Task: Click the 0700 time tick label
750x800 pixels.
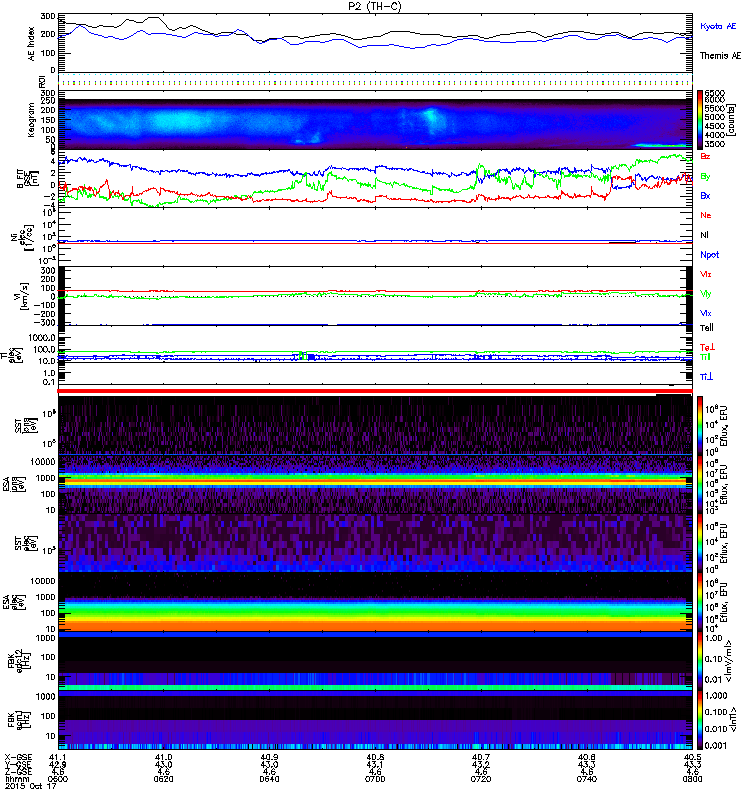Action: (x=375, y=780)
